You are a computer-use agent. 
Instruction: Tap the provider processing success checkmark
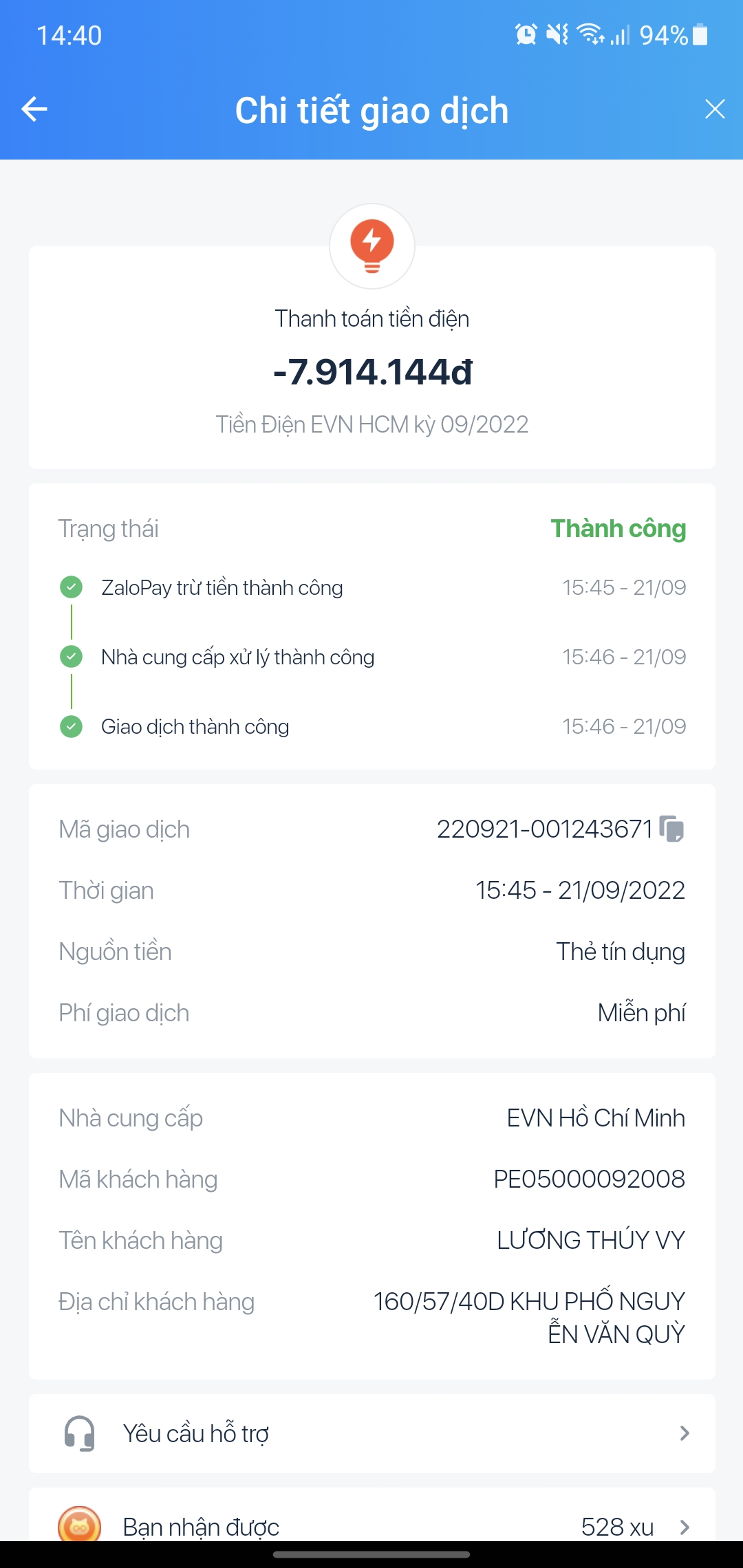(72, 657)
